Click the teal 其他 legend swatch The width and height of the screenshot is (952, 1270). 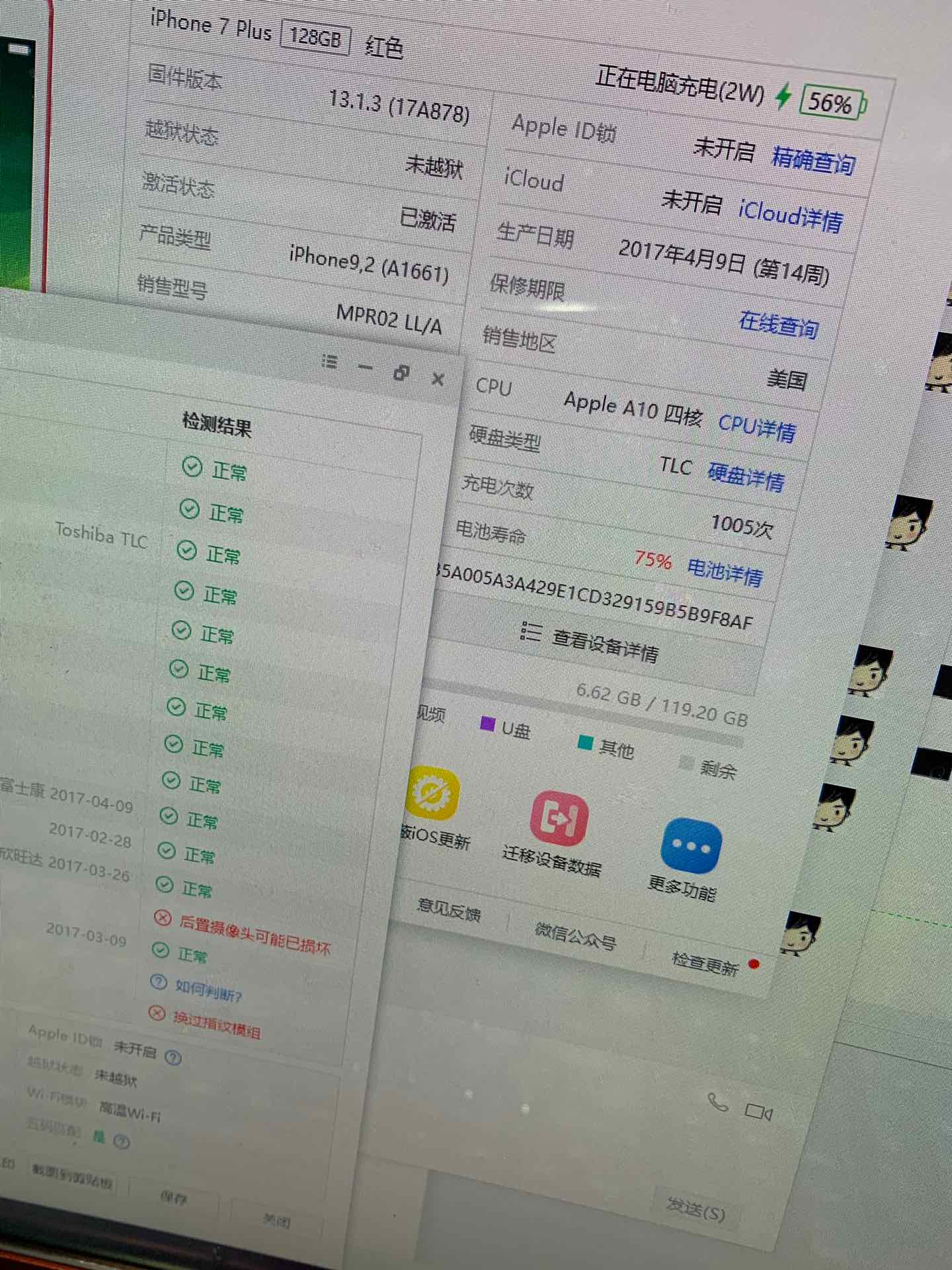585,742
